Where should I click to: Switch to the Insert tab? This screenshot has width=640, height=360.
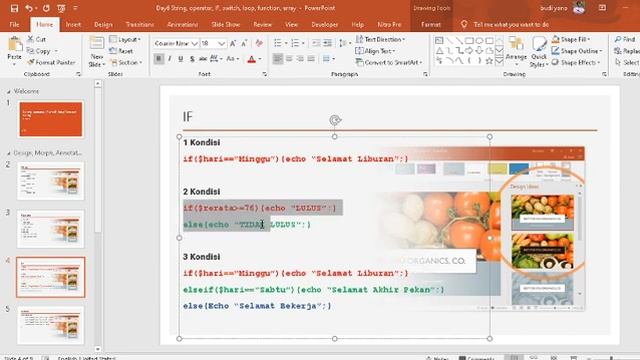[x=73, y=24]
